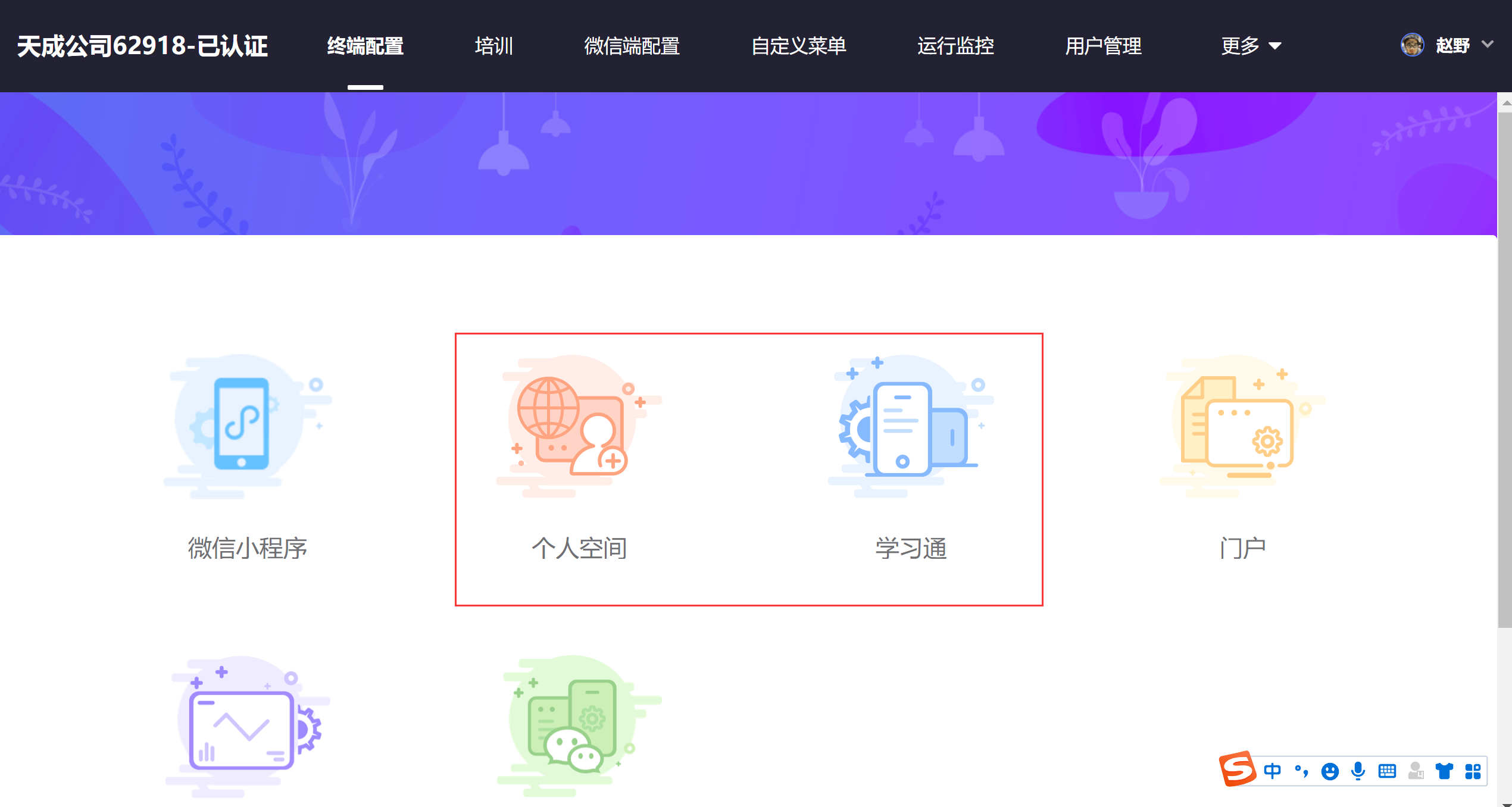Switch to the 培训 tab
This screenshot has height=807, width=1512.
pyautogui.click(x=493, y=46)
